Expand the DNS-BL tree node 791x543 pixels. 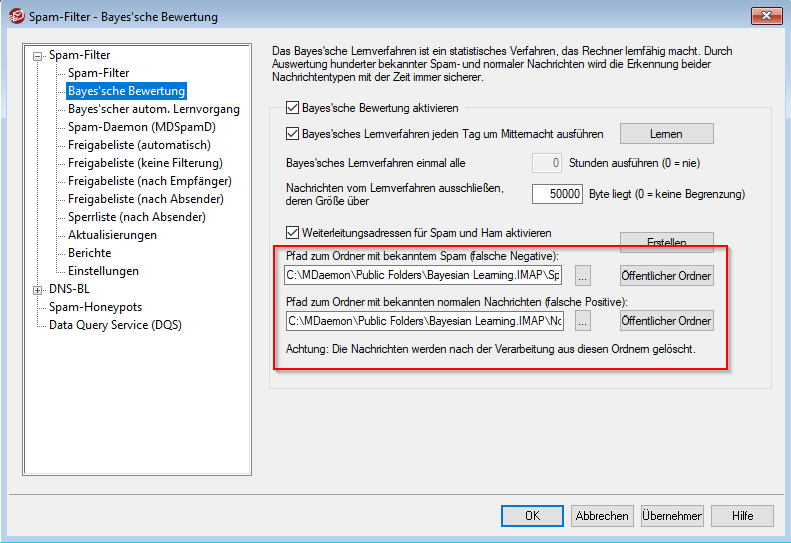[38, 290]
